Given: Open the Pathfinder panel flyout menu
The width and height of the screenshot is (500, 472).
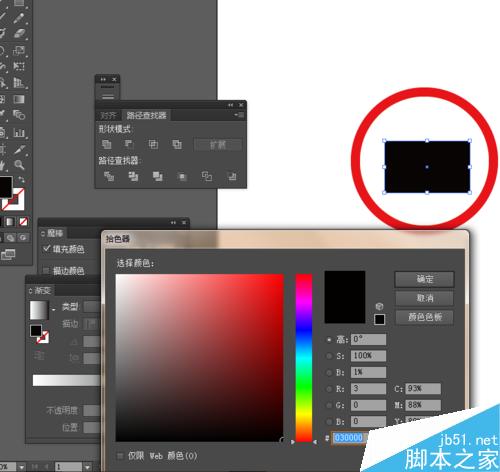Looking at the screenshot, I should [x=239, y=115].
